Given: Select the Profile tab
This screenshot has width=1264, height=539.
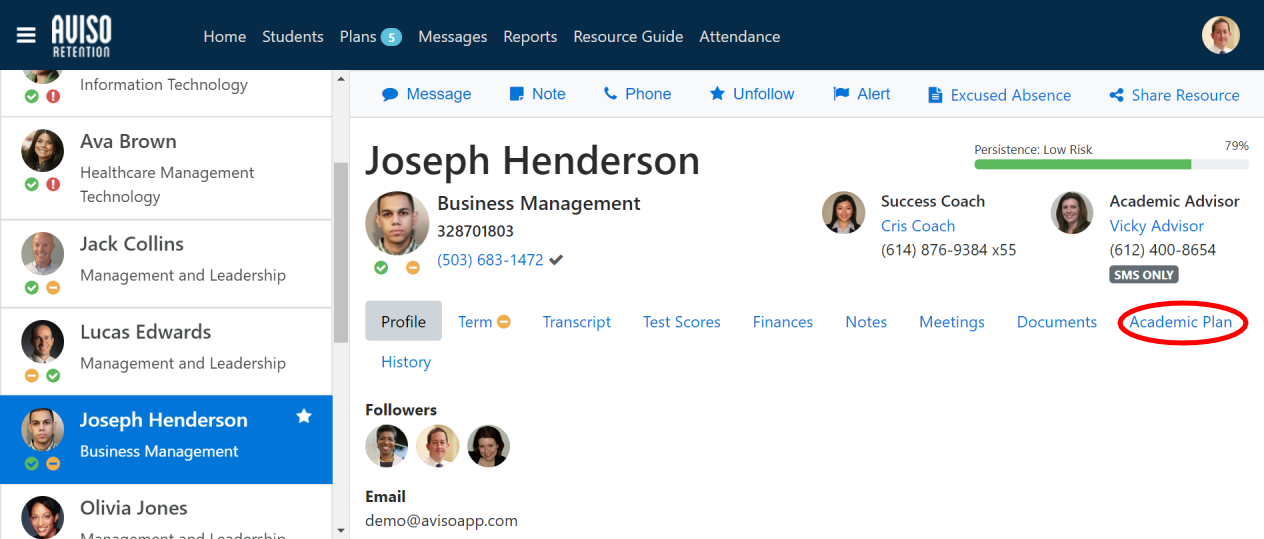Looking at the screenshot, I should (x=403, y=321).
